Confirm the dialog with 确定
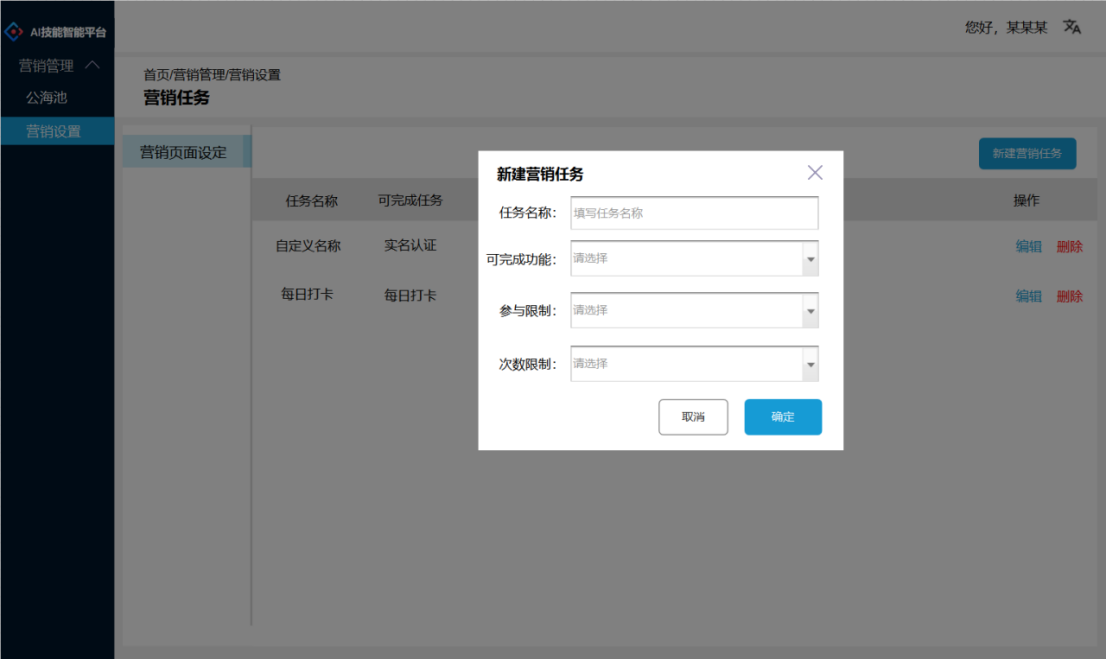Image resolution: width=1106 pixels, height=659 pixels. (x=783, y=416)
